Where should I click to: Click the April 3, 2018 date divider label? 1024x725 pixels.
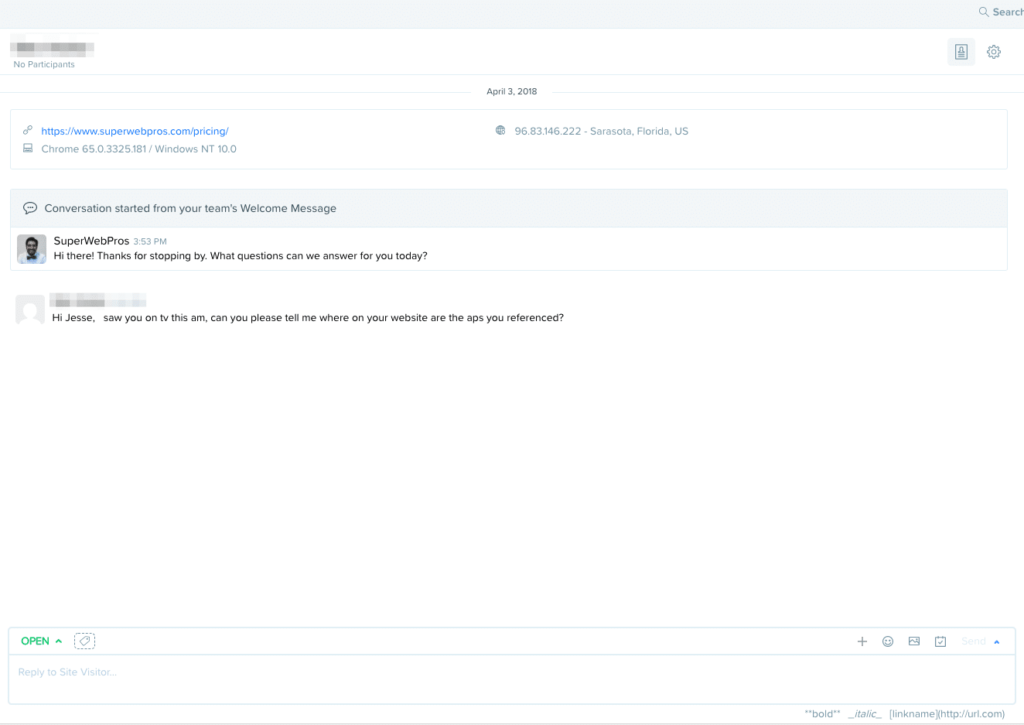pos(511,91)
